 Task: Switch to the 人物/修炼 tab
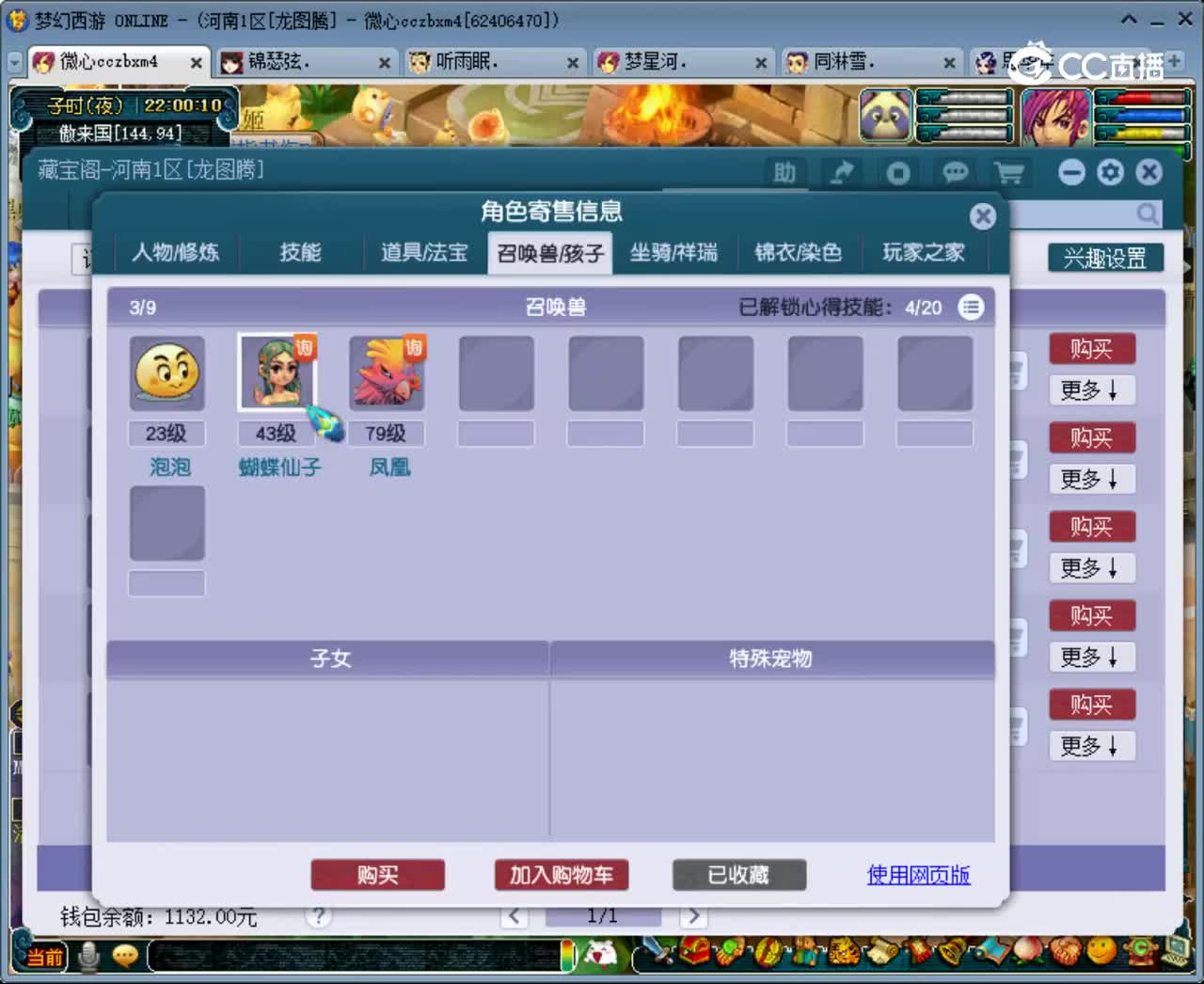[175, 252]
